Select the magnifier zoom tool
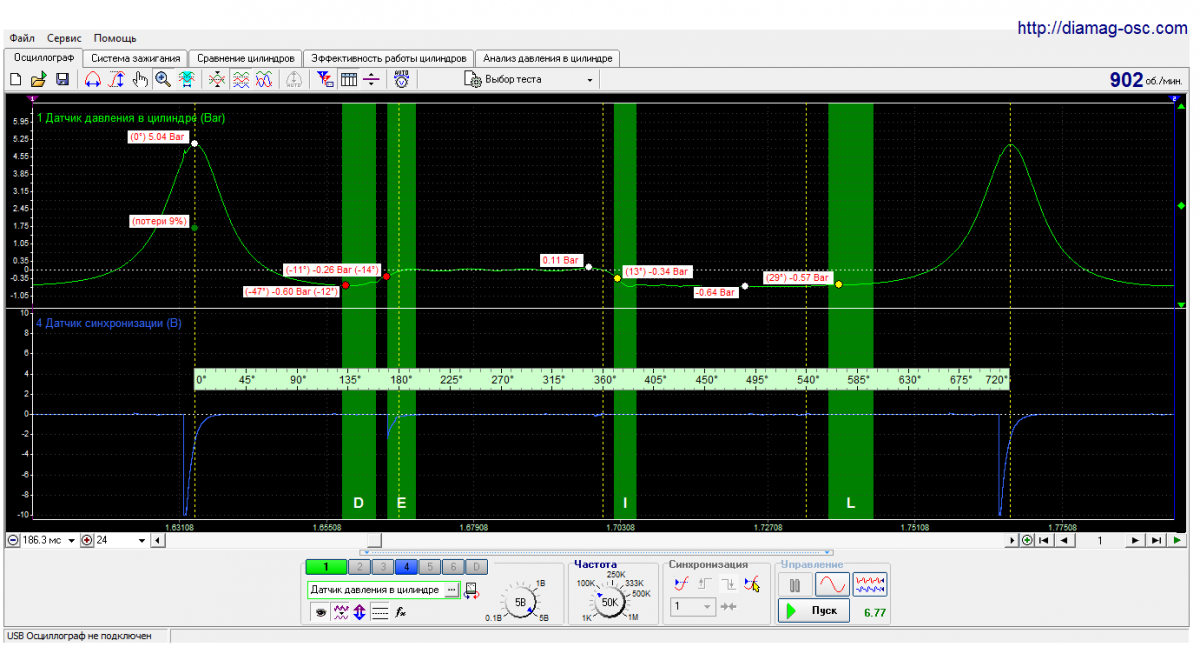1200x647 pixels. (162, 80)
